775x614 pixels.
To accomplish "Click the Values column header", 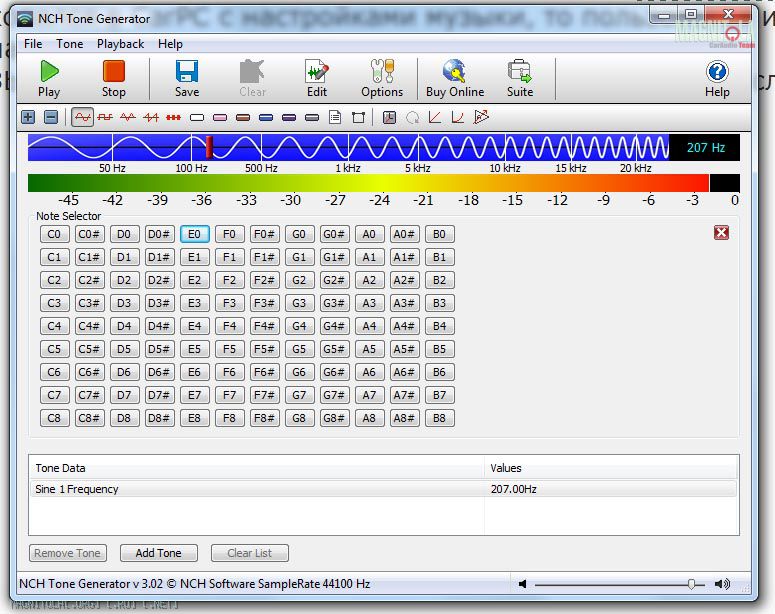I will point(611,468).
